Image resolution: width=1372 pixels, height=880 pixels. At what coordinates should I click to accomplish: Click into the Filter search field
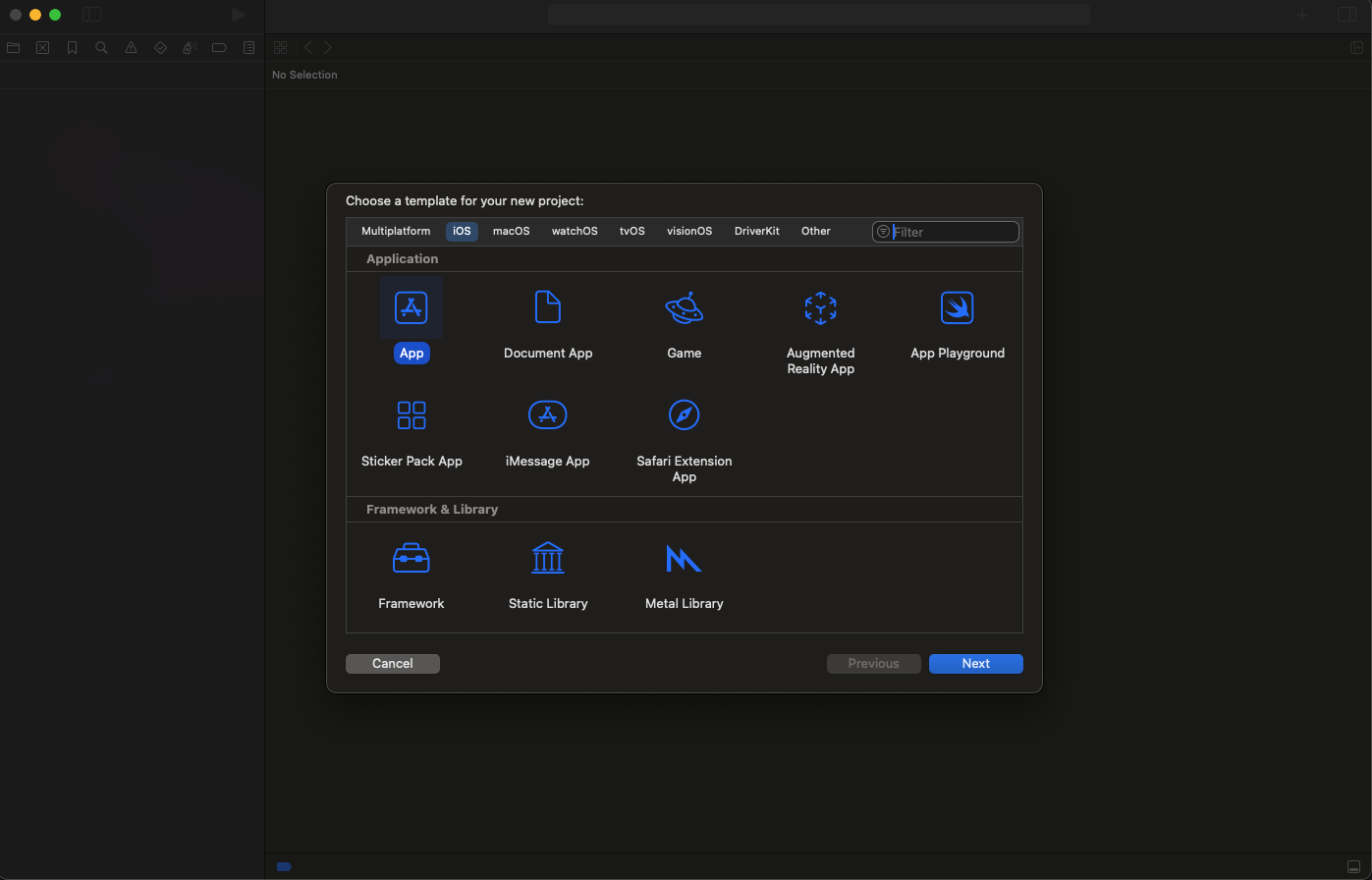tap(946, 232)
